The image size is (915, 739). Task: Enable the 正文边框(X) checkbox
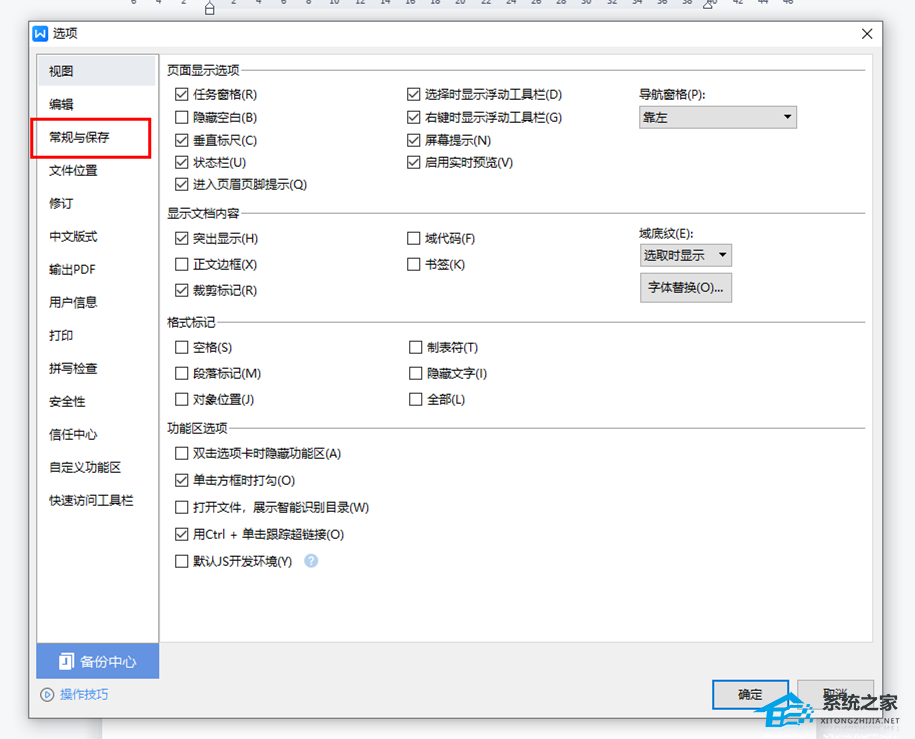click(181, 264)
